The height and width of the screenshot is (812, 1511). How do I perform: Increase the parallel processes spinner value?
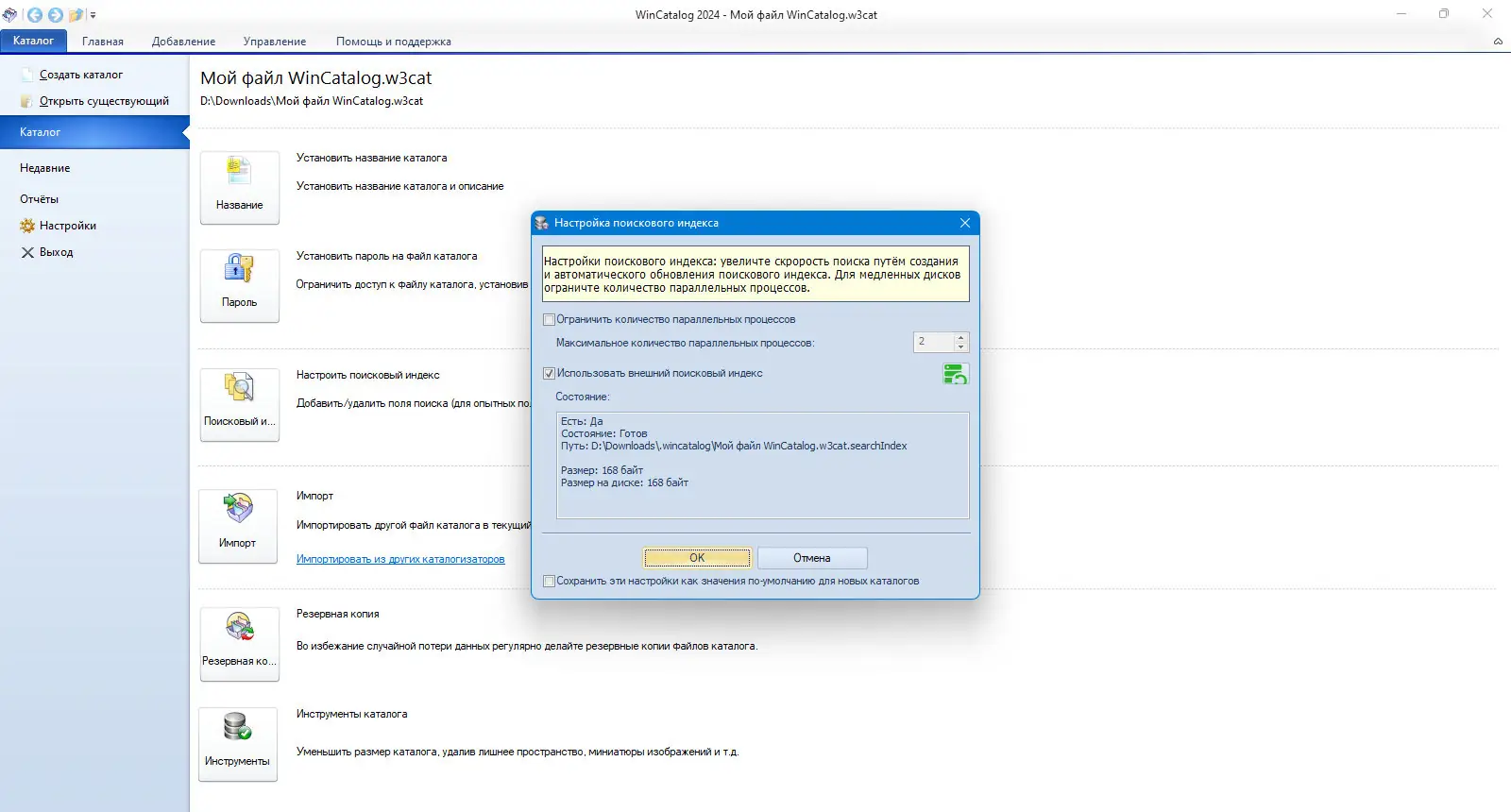(961, 337)
